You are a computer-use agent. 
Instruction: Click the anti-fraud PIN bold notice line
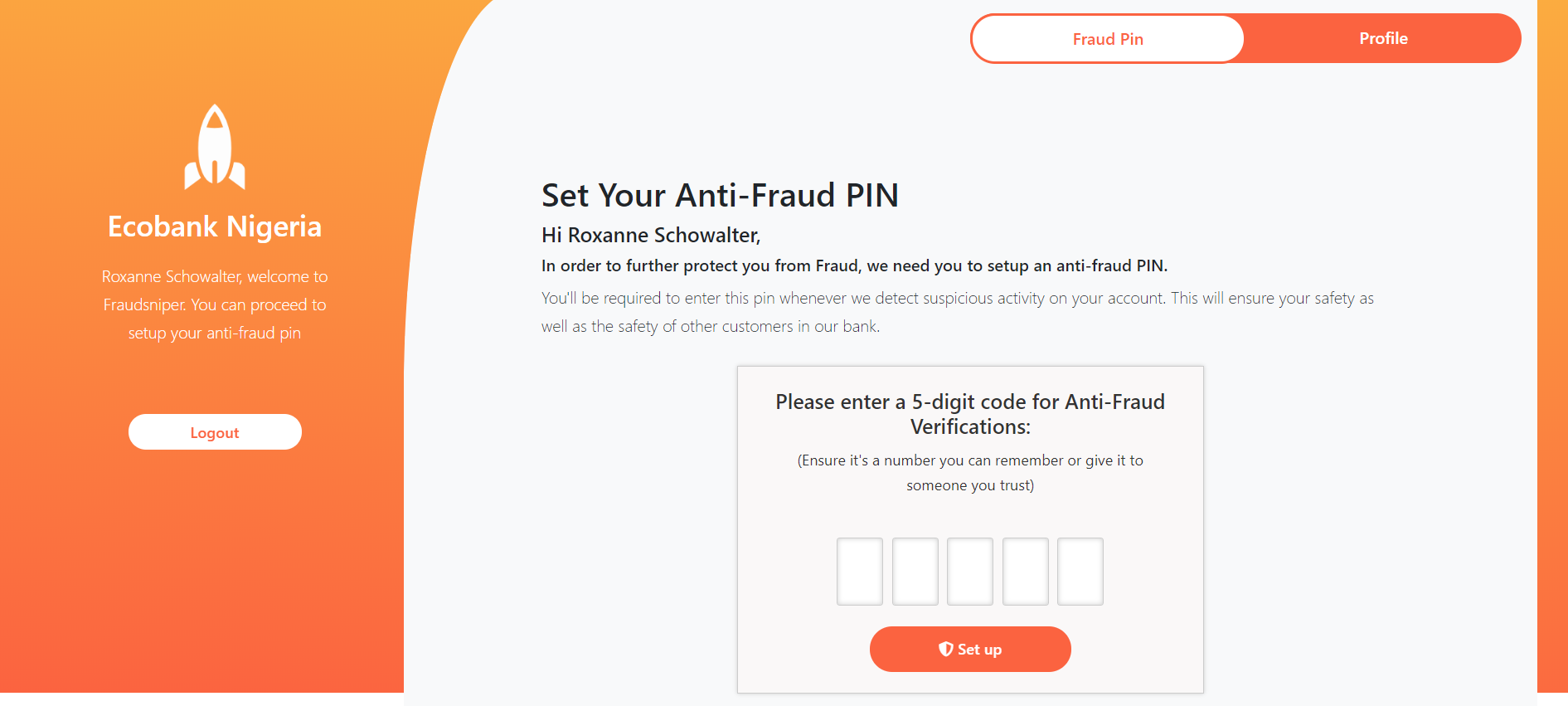coord(854,265)
